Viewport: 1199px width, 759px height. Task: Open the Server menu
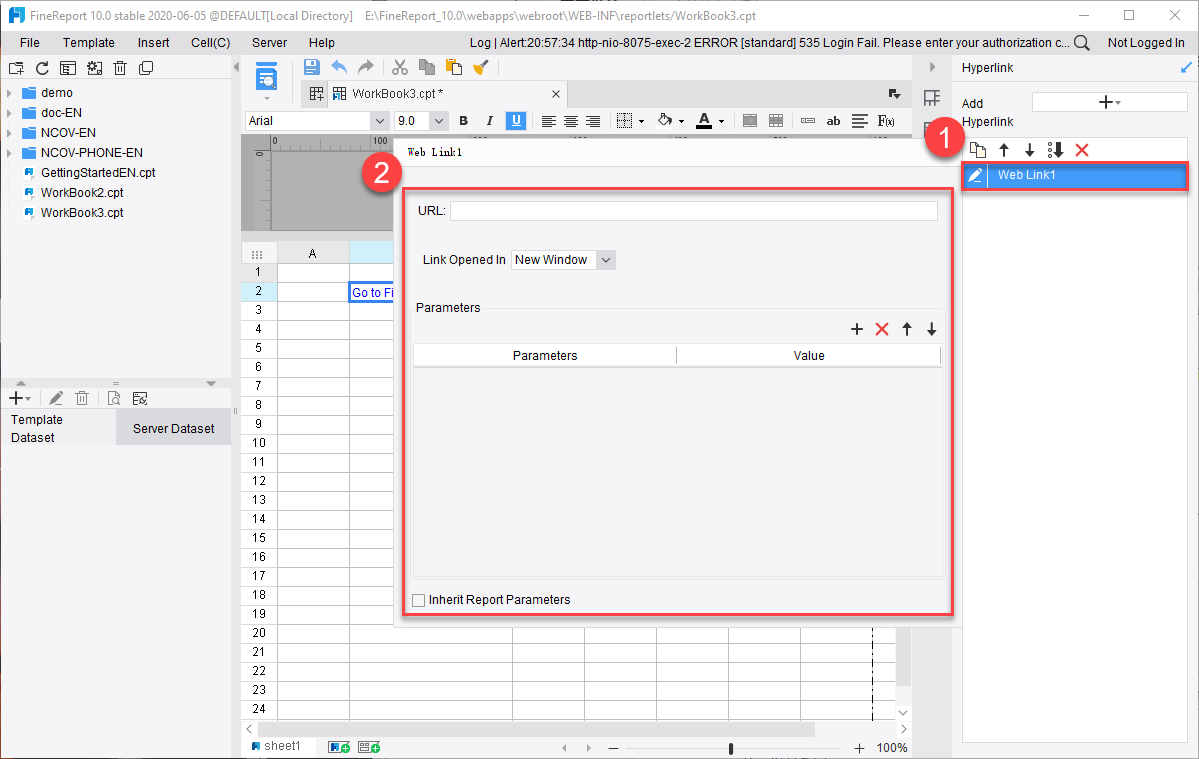pos(268,42)
